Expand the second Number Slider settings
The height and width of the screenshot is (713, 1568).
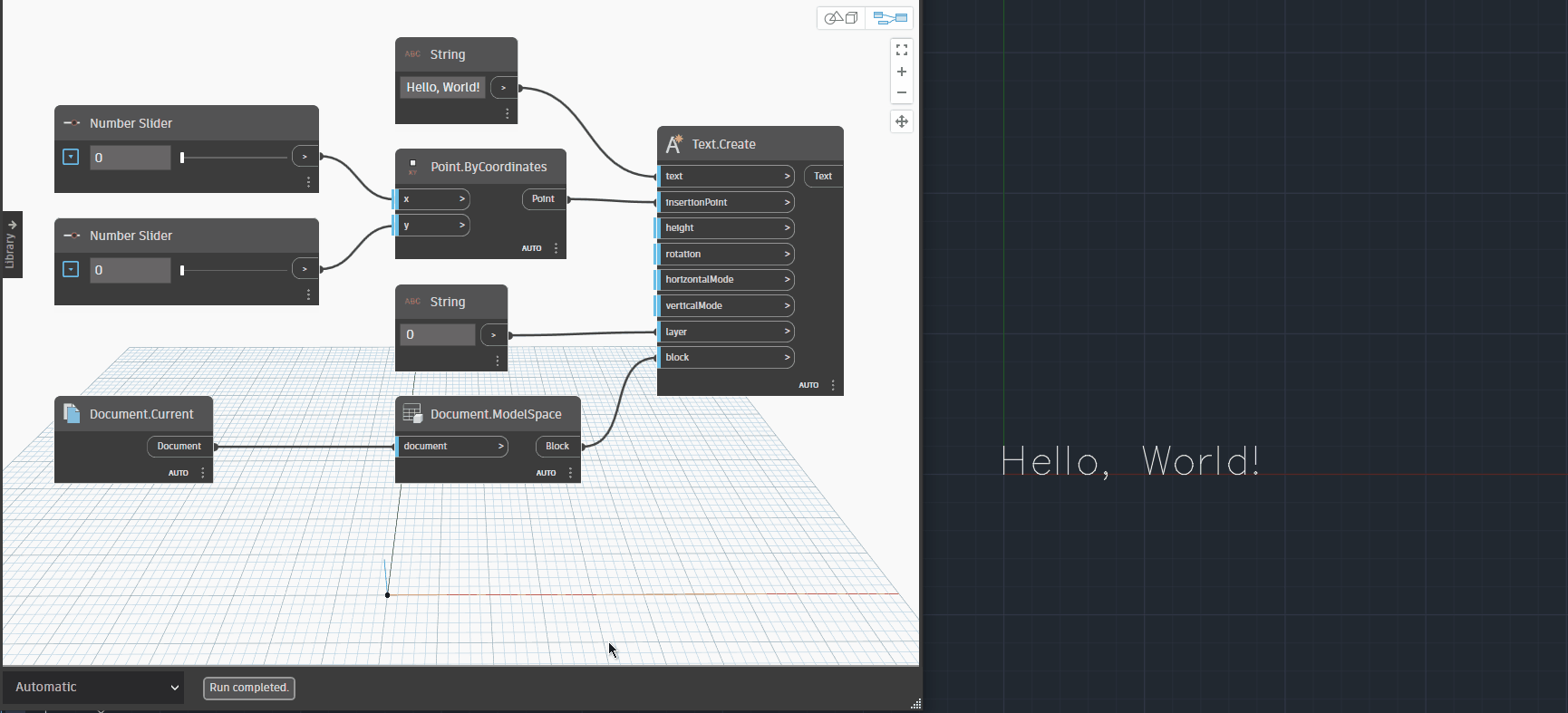[71, 269]
